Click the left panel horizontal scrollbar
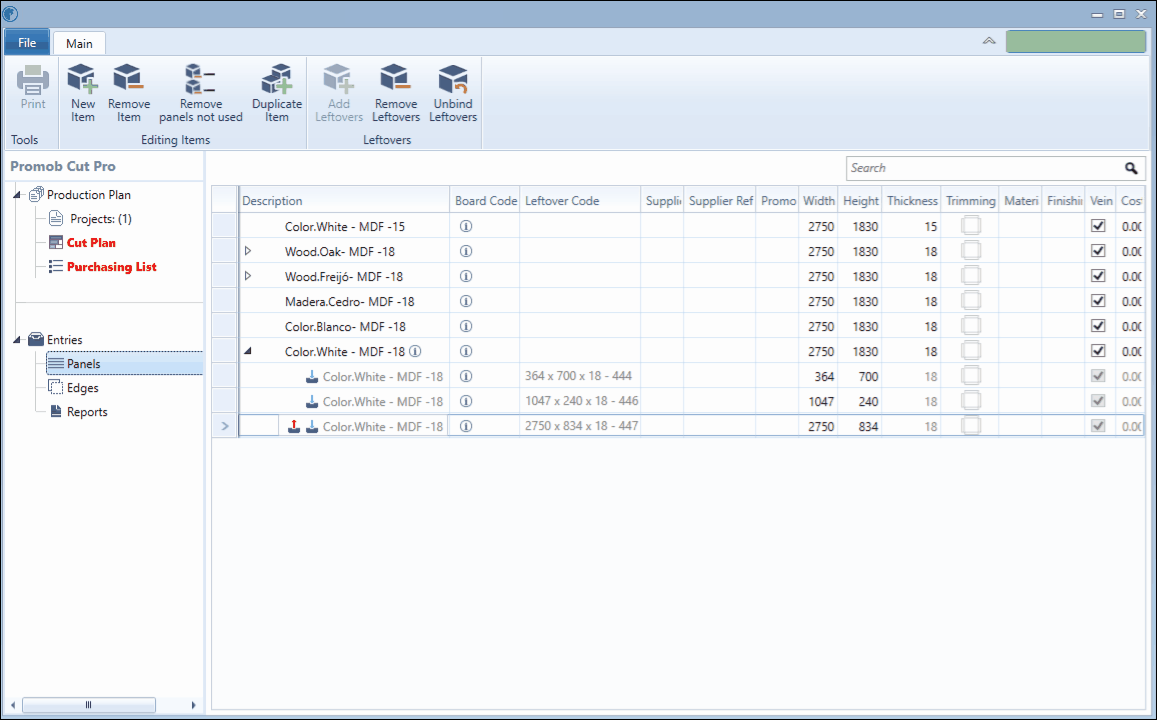The image size is (1157, 720). (88, 705)
